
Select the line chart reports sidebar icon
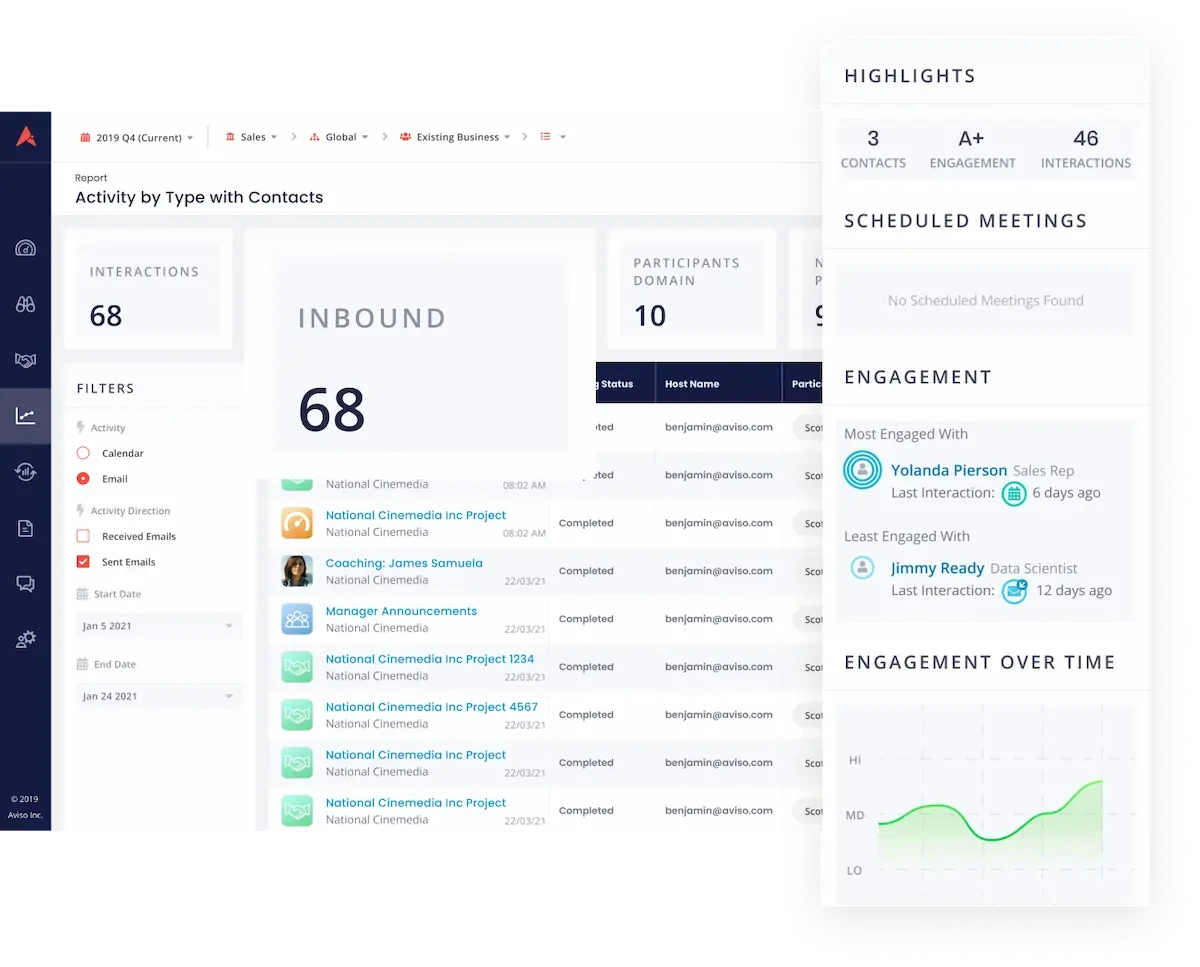(x=26, y=416)
